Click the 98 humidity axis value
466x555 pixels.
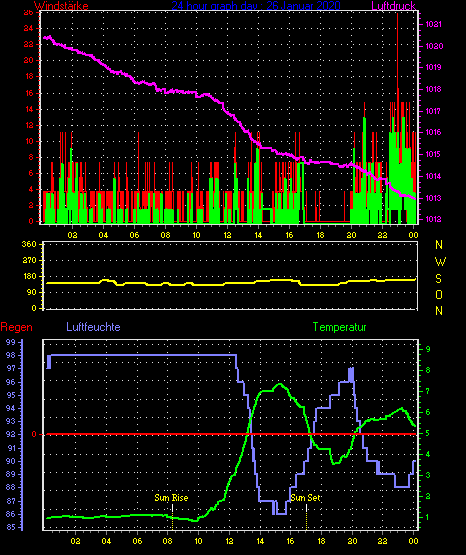[11, 355]
